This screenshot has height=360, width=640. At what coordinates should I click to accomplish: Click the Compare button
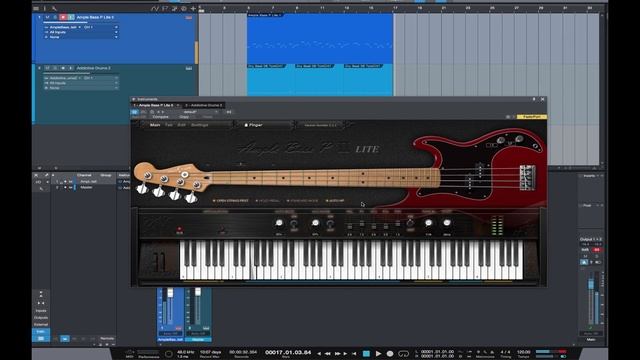tap(160, 117)
